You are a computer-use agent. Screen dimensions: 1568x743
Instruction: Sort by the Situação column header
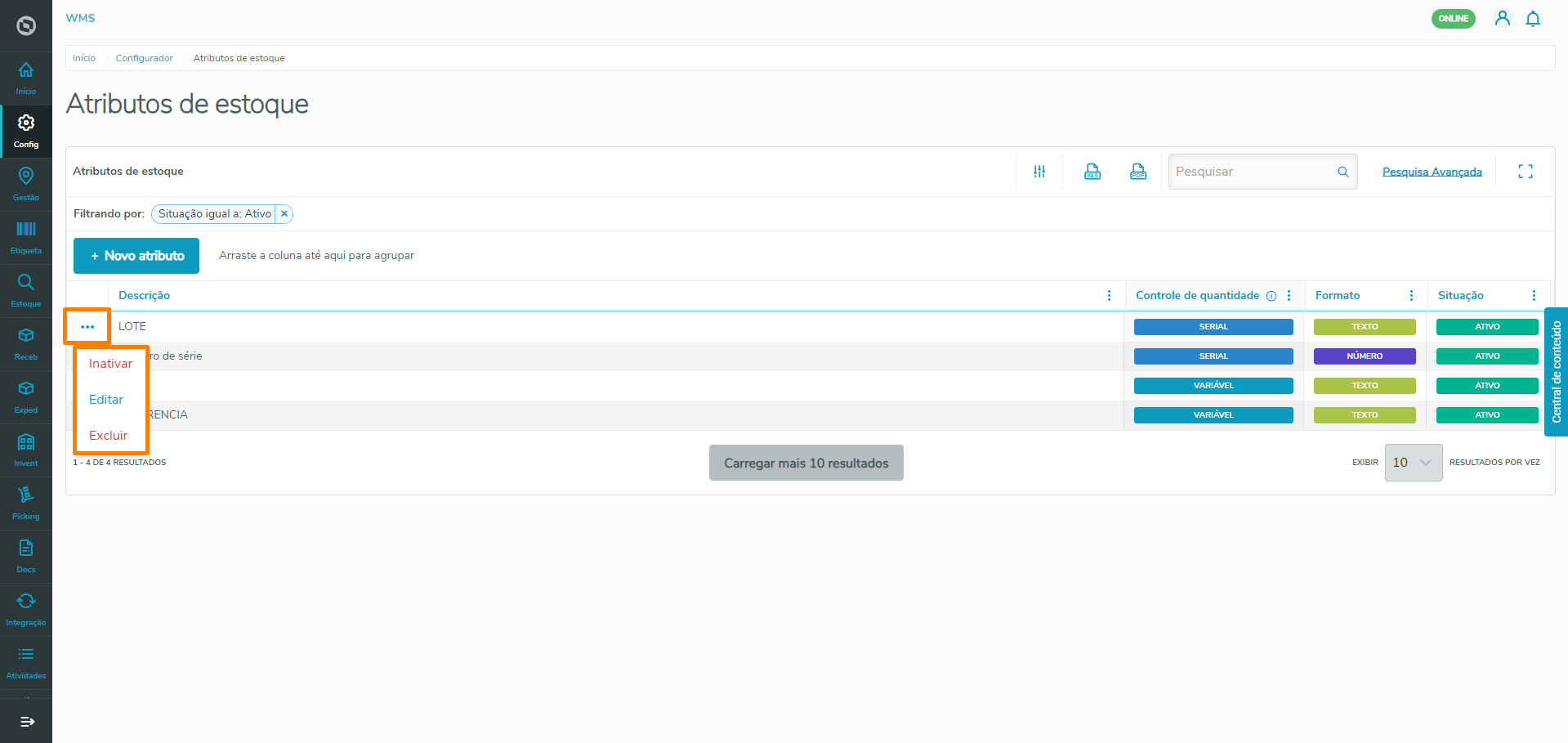[x=1460, y=296]
